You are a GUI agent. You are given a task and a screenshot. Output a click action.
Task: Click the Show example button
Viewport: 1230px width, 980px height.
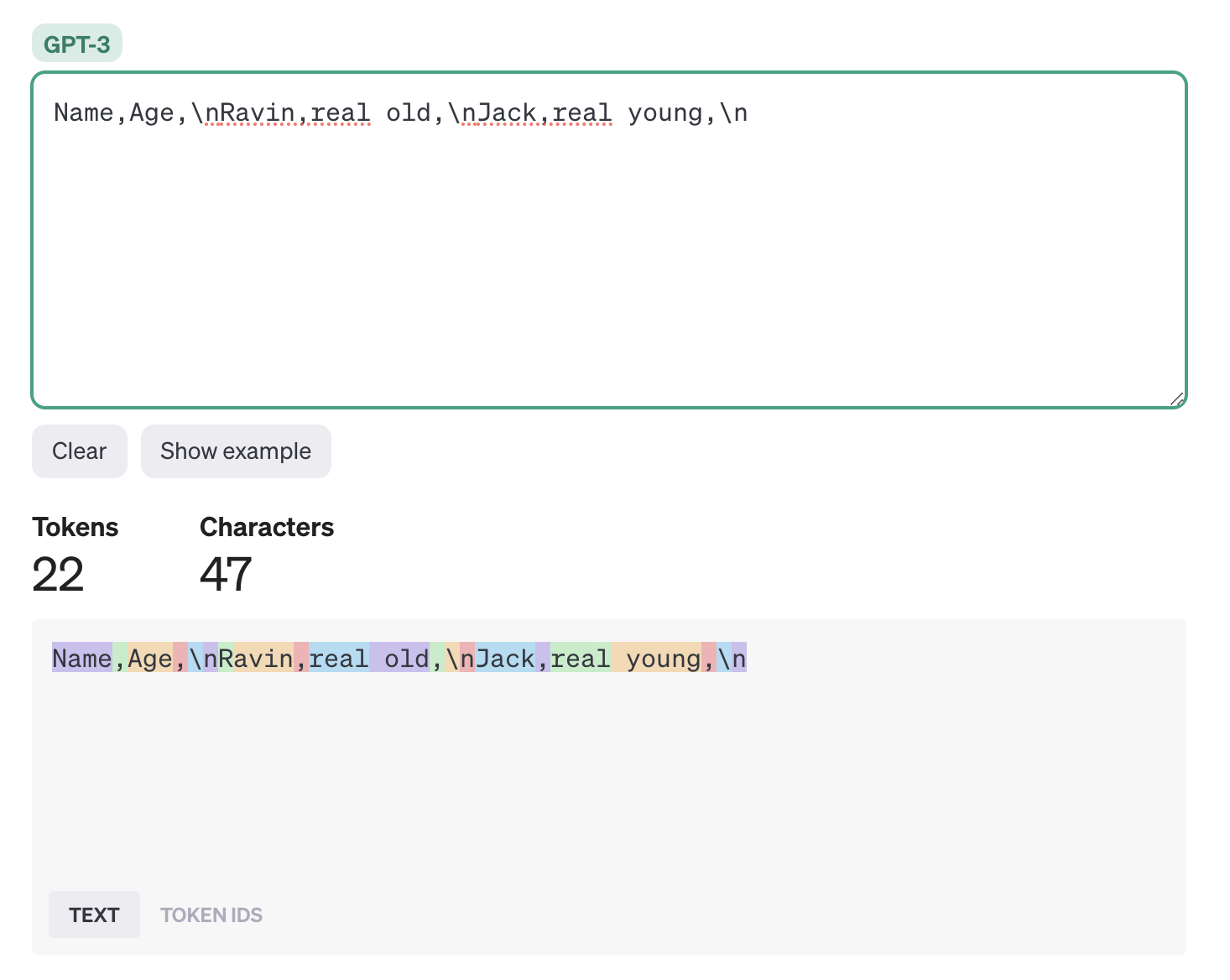[x=236, y=451]
